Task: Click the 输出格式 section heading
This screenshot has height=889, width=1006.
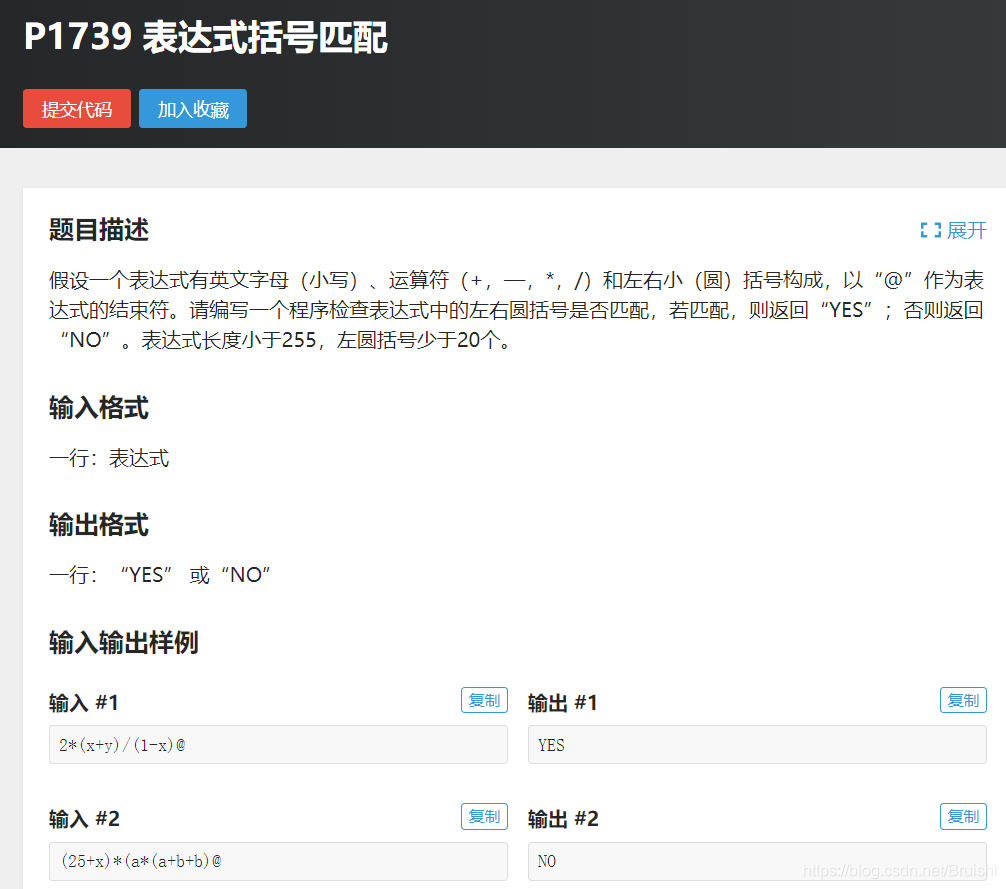Action: (99, 525)
